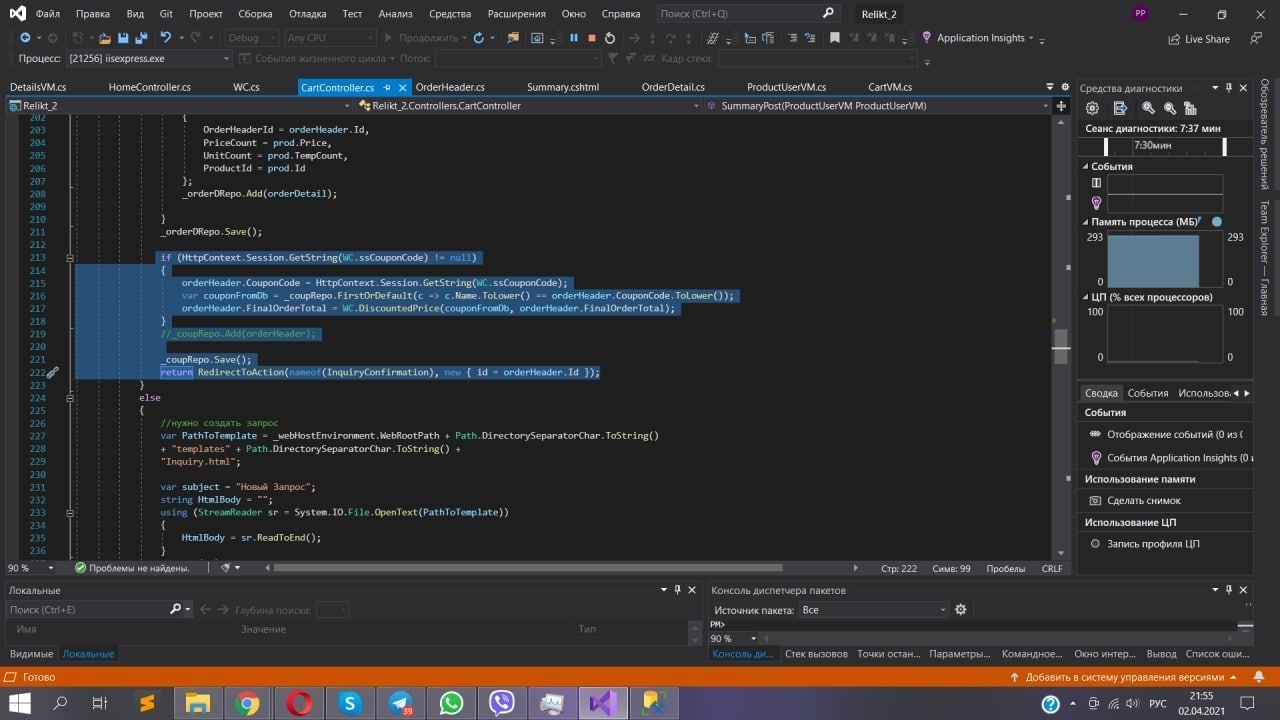Stop debugging with the red square icon

click(x=592, y=38)
